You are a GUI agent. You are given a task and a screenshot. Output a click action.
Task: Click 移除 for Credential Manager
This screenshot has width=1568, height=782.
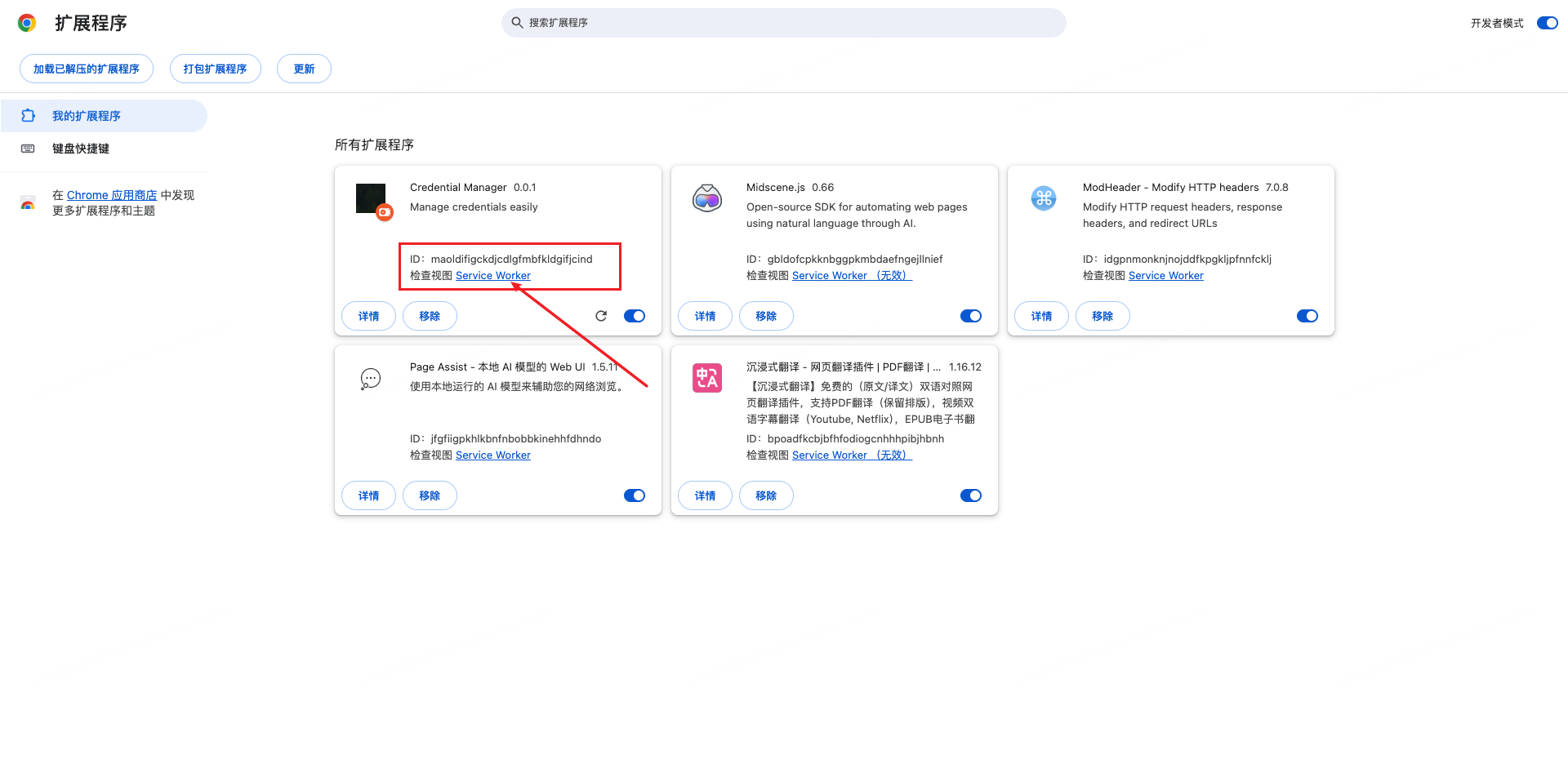(x=430, y=316)
